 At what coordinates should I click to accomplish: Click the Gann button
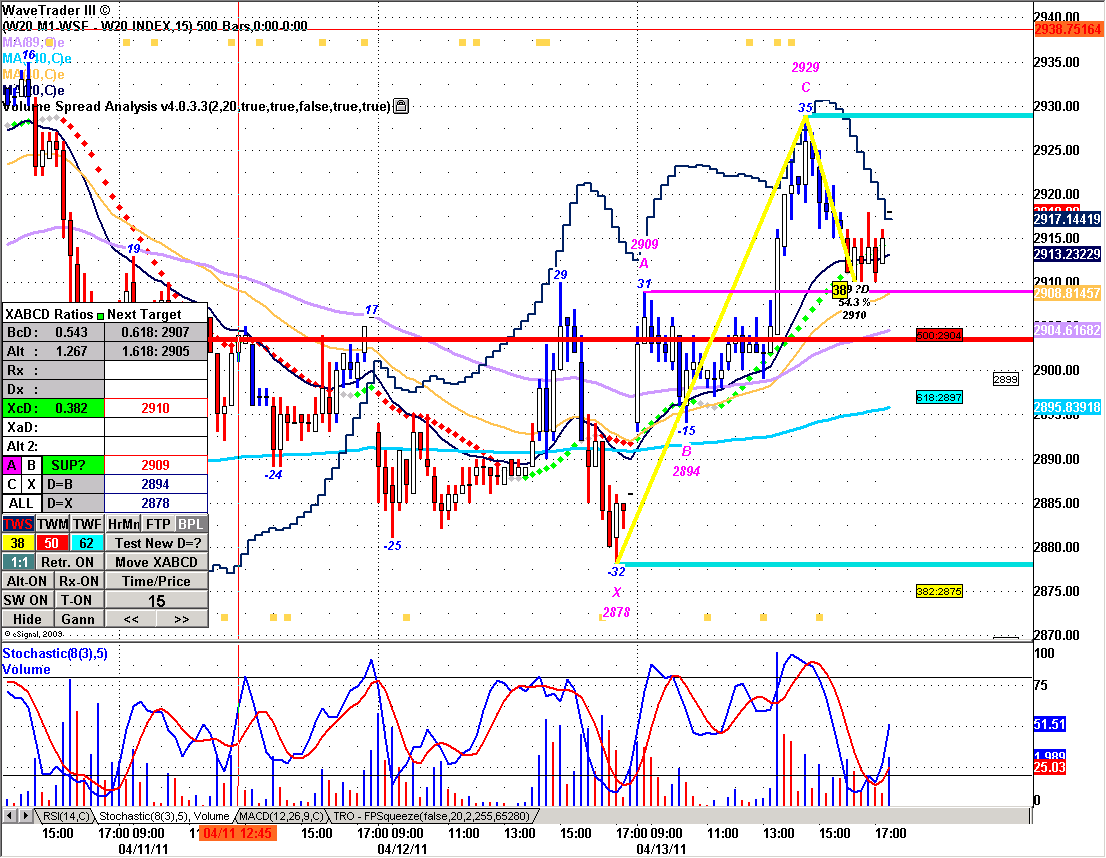coord(78,619)
